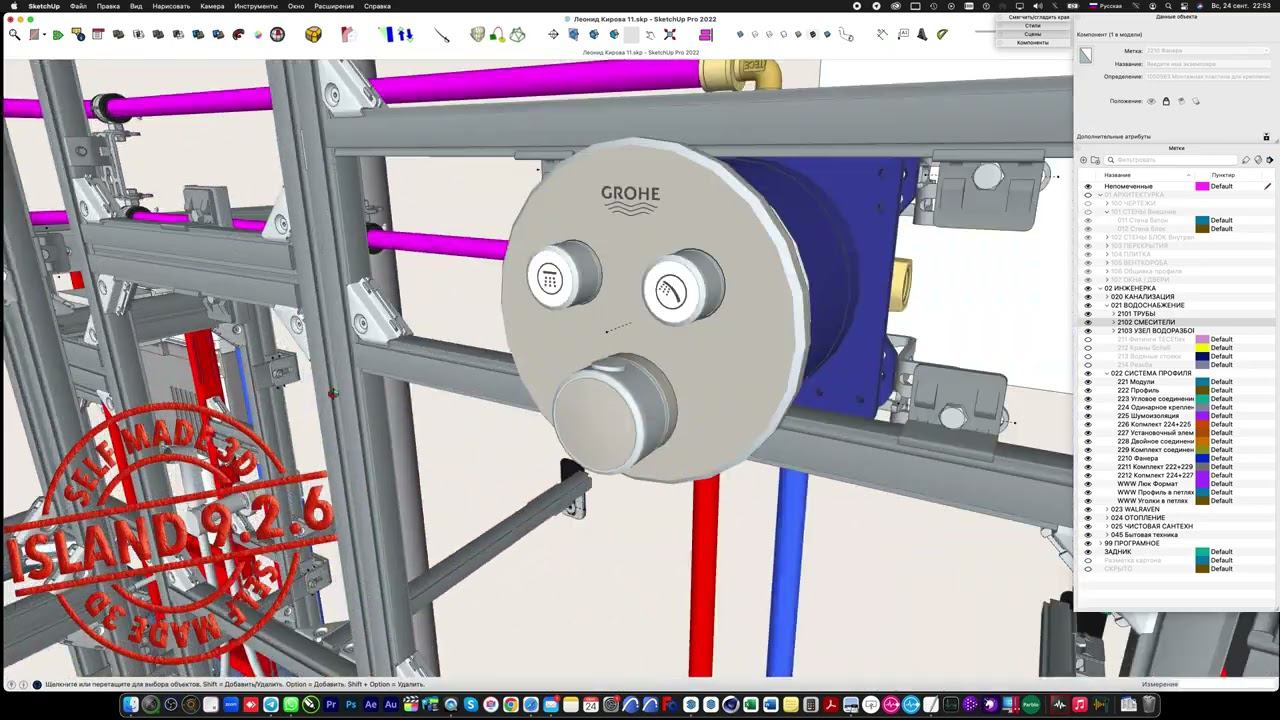
Task: Expand Дополнительные атрибуты section
Action: pos(1113,136)
